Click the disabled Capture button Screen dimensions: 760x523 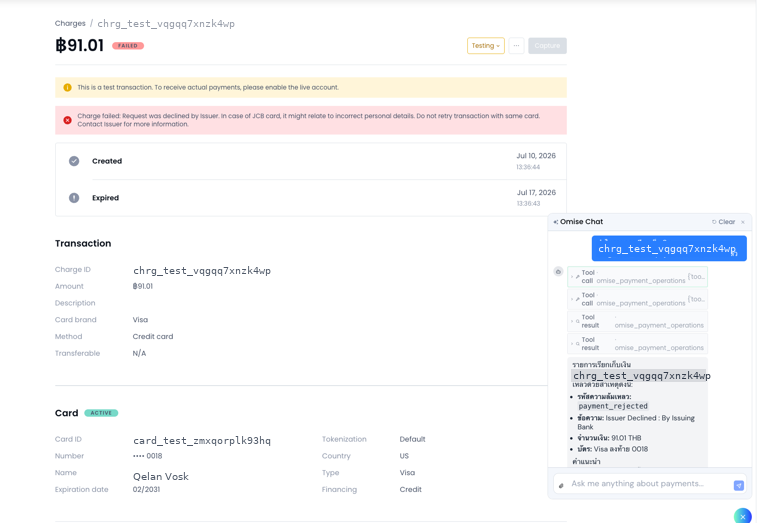(547, 46)
